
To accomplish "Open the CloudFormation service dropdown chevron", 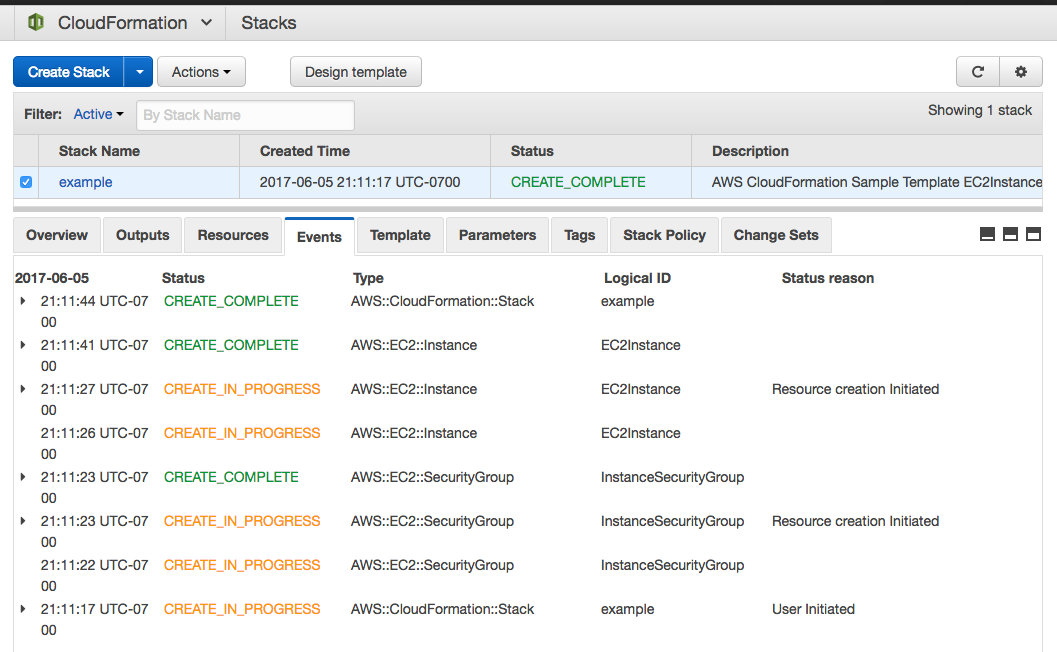I will pyautogui.click(x=206, y=22).
